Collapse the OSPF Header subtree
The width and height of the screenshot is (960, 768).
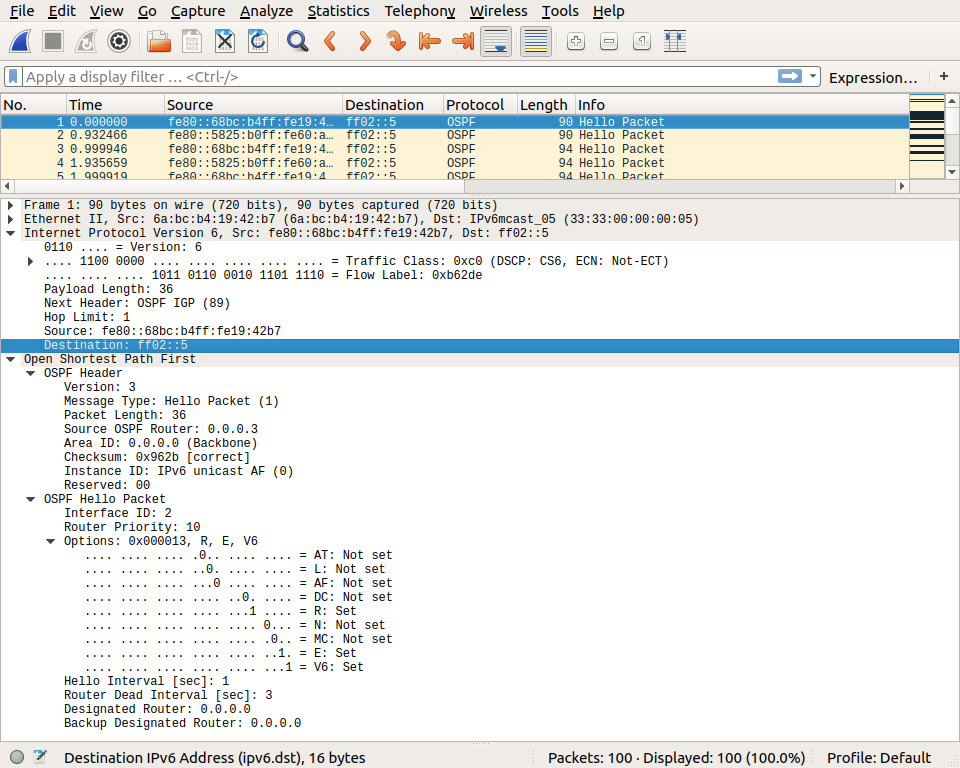31,374
